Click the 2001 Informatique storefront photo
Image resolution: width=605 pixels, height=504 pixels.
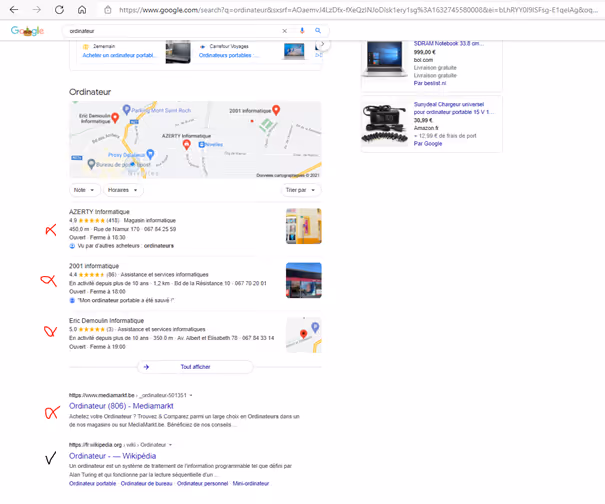pyautogui.click(x=304, y=280)
